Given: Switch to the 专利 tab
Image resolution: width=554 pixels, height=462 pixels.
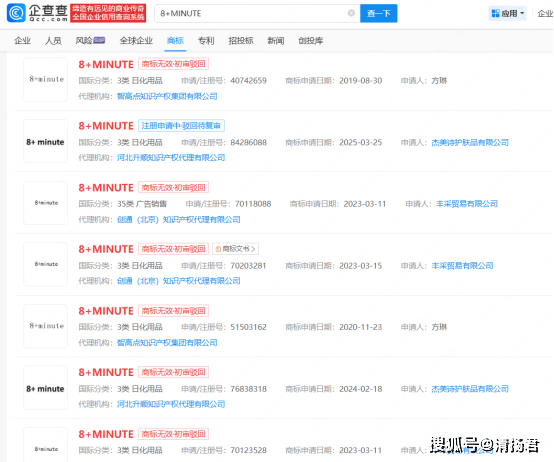Looking at the screenshot, I should click(206, 41).
